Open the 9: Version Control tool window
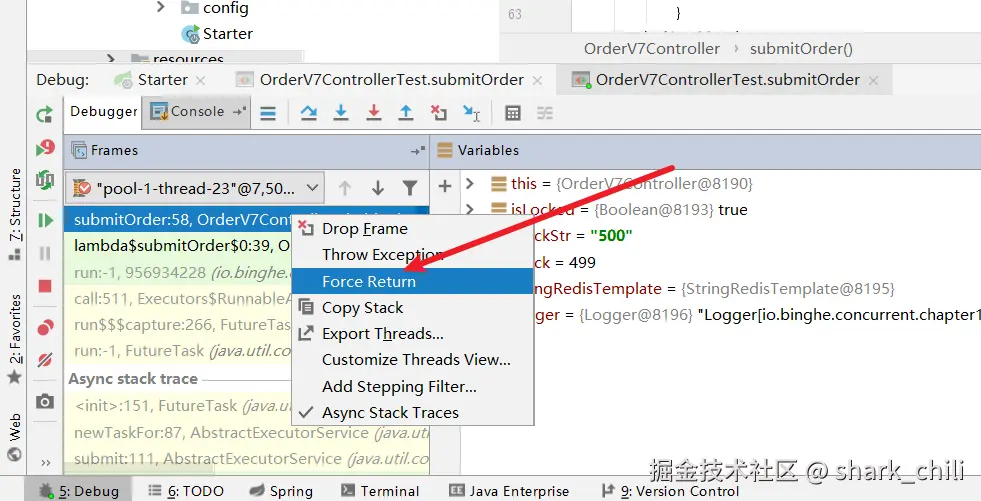 pos(670,491)
